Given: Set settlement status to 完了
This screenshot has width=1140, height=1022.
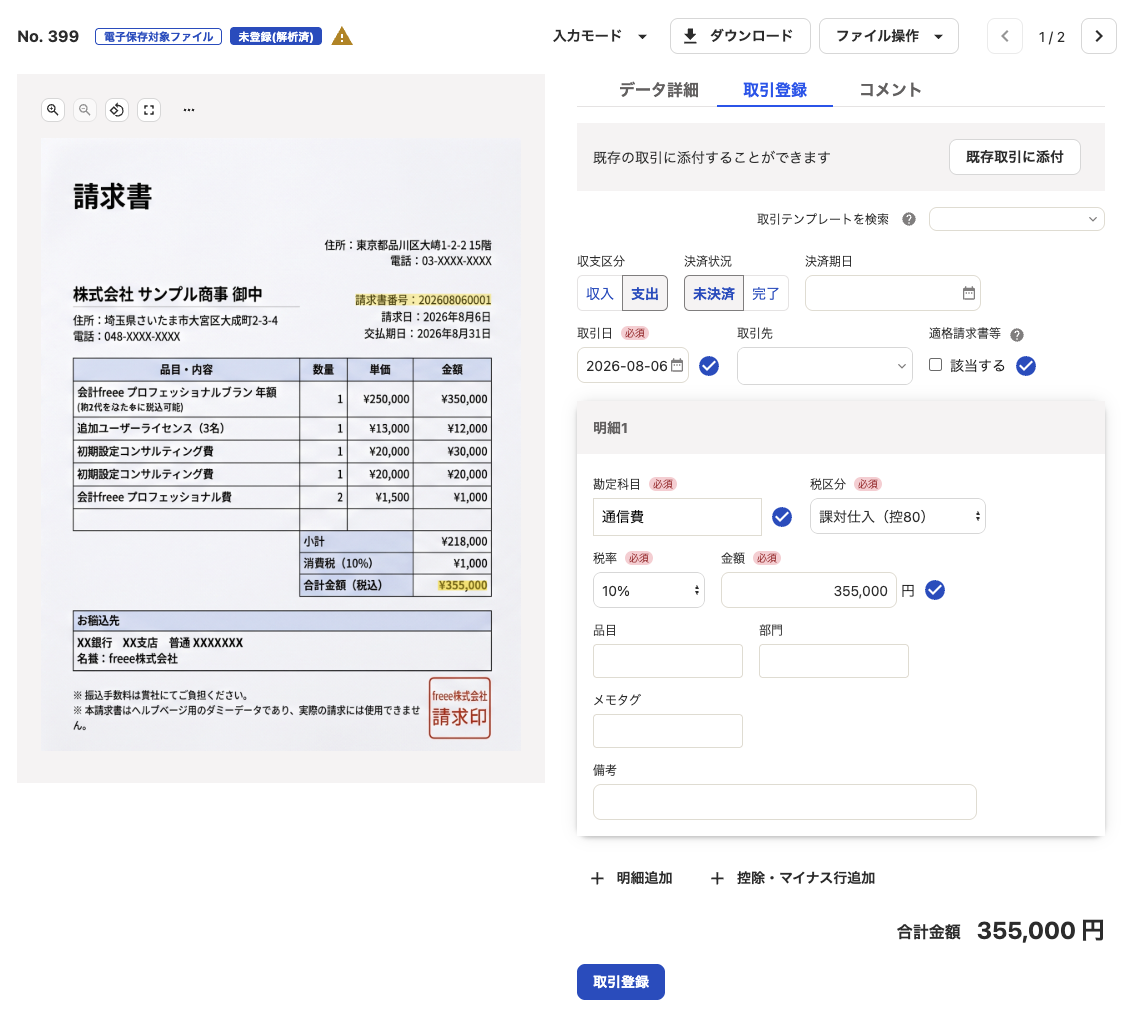Looking at the screenshot, I should [766, 294].
